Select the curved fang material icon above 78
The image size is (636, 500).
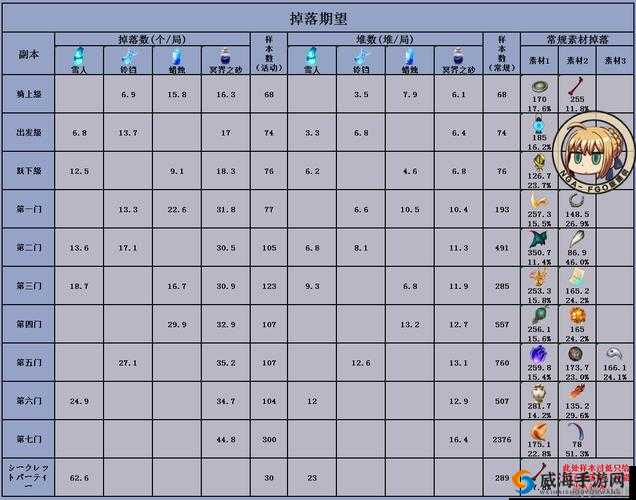(576, 431)
